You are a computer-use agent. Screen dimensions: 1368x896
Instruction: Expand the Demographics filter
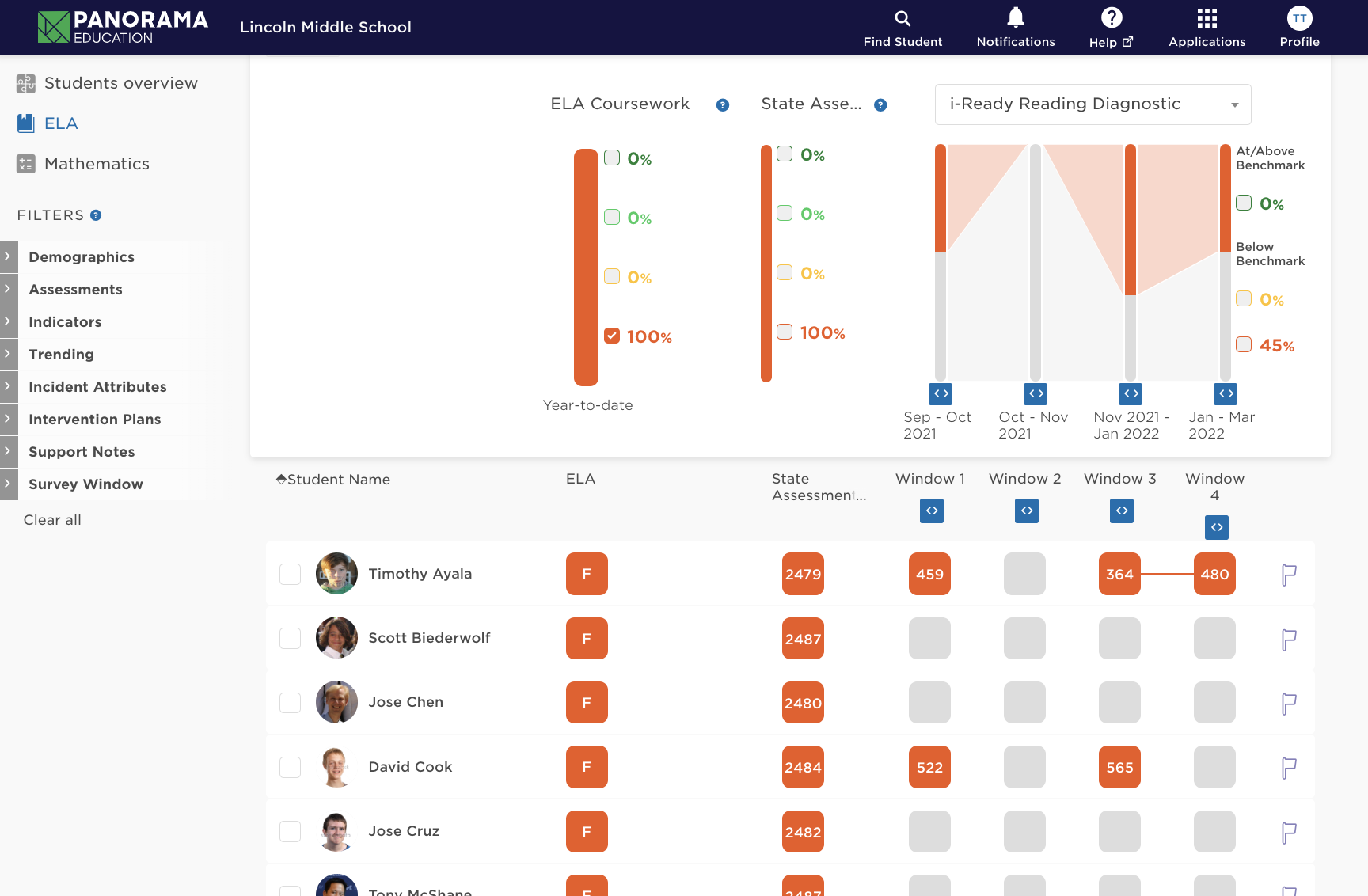[82, 257]
